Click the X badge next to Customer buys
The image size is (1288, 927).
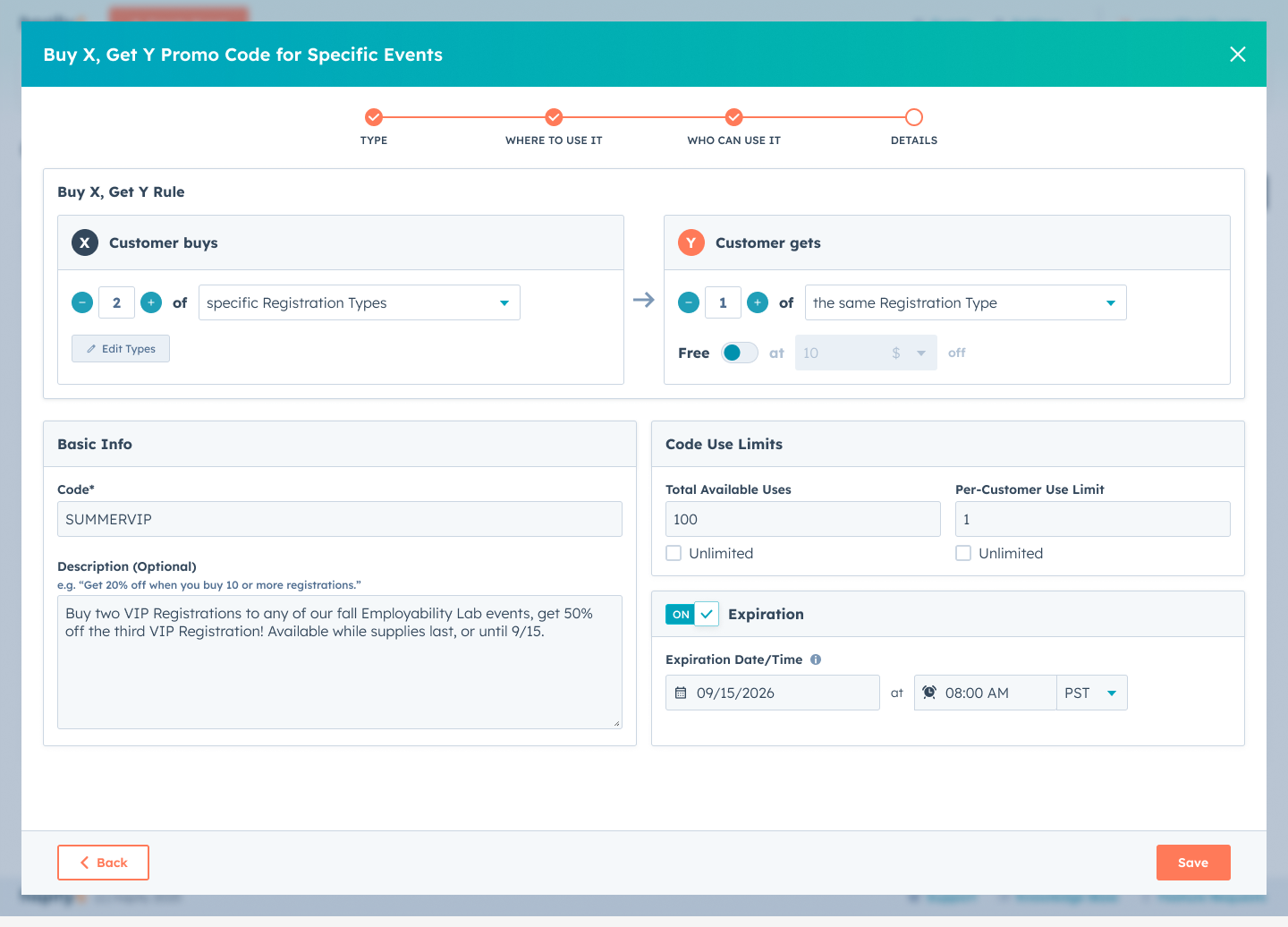pyautogui.click(x=85, y=242)
